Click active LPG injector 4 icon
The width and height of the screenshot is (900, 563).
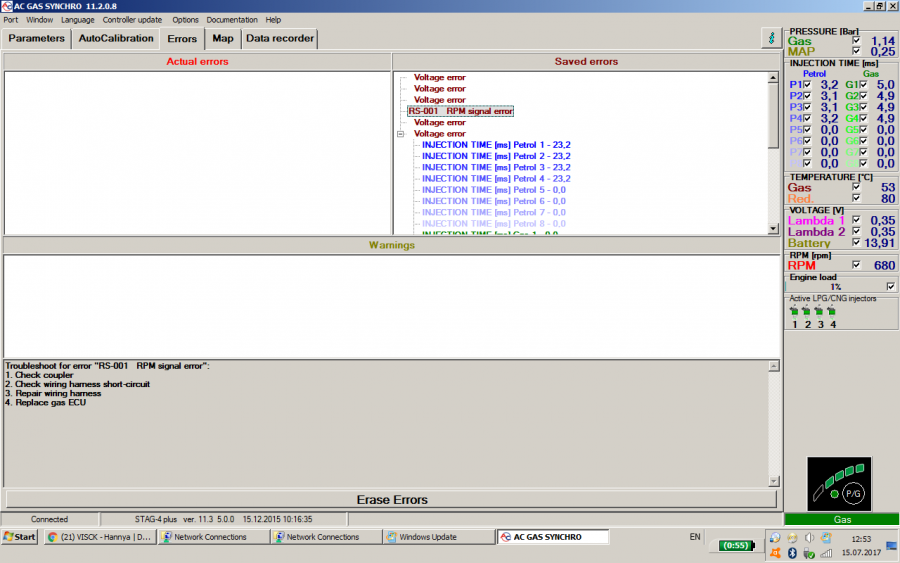831,311
